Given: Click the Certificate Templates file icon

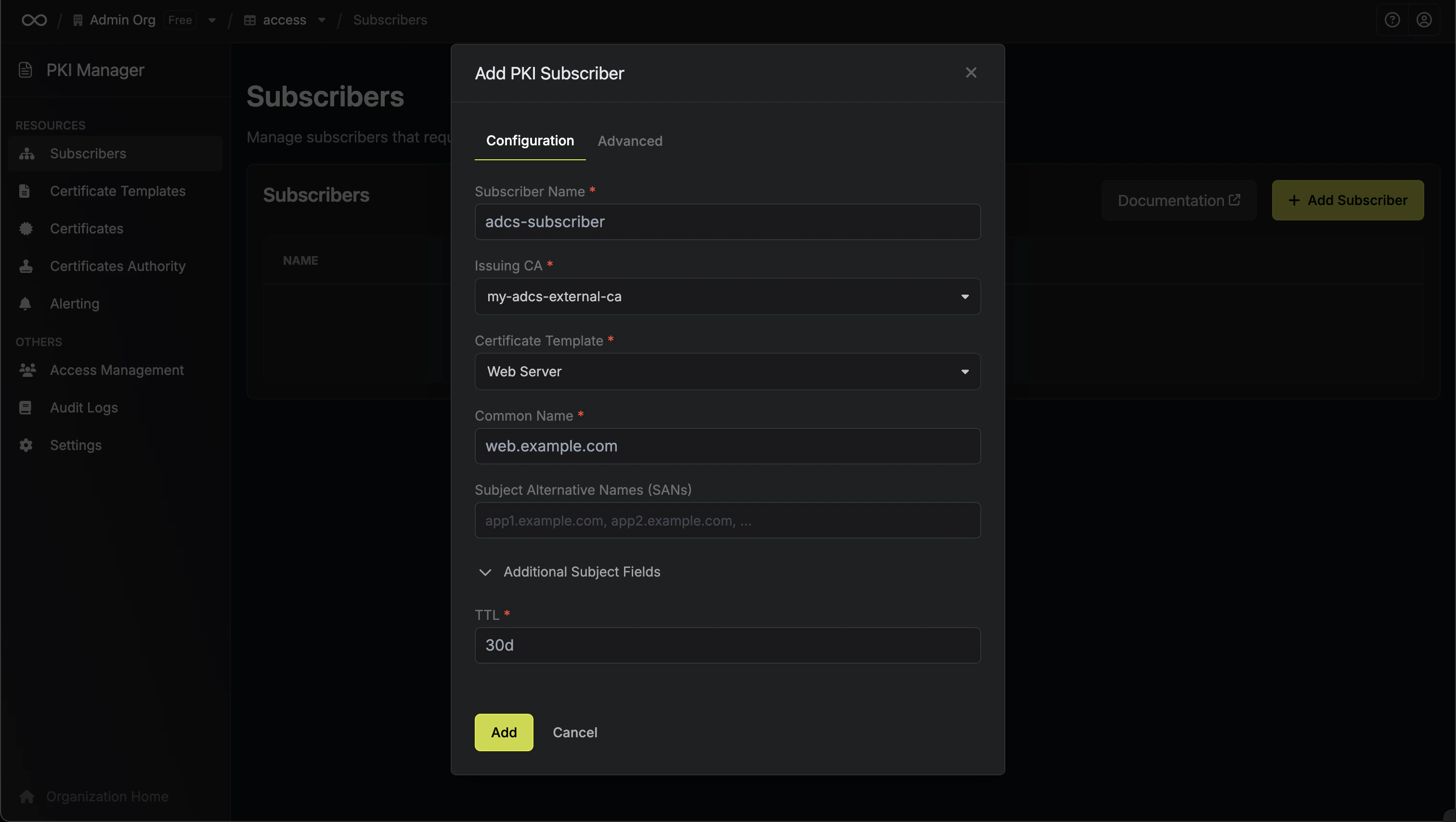Looking at the screenshot, I should (24, 191).
